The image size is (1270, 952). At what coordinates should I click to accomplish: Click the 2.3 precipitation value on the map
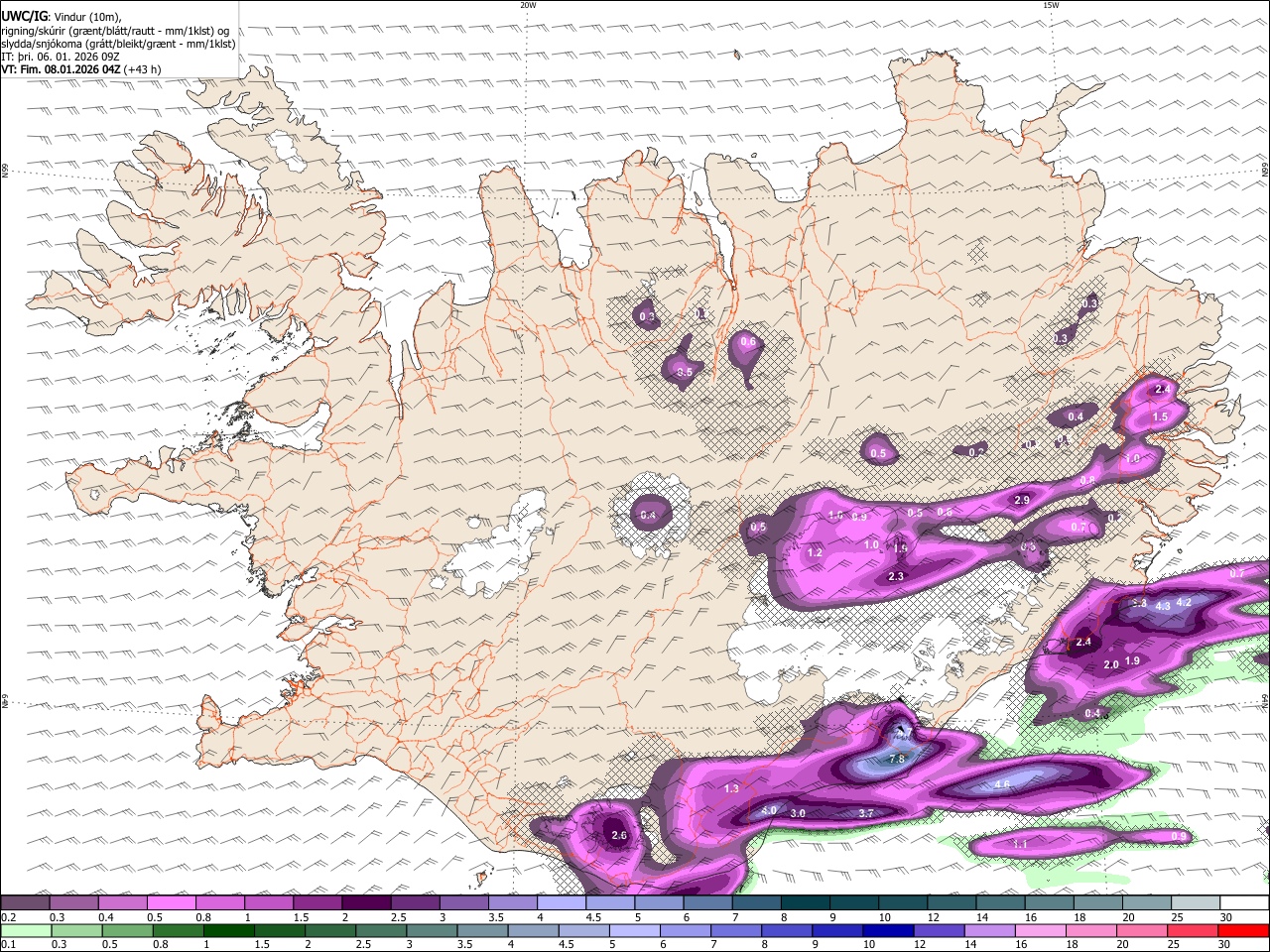tap(896, 576)
